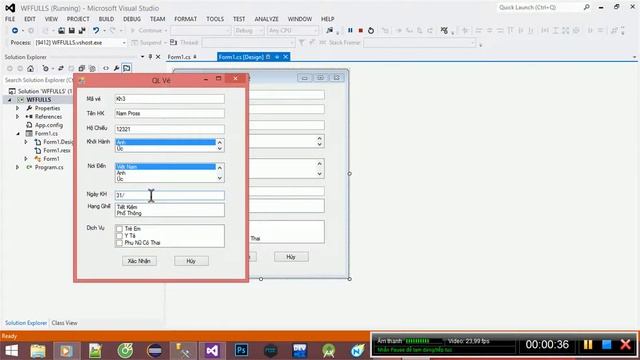Pause debugging with the Break All icon
This screenshot has height=360, width=640.
click(350, 31)
